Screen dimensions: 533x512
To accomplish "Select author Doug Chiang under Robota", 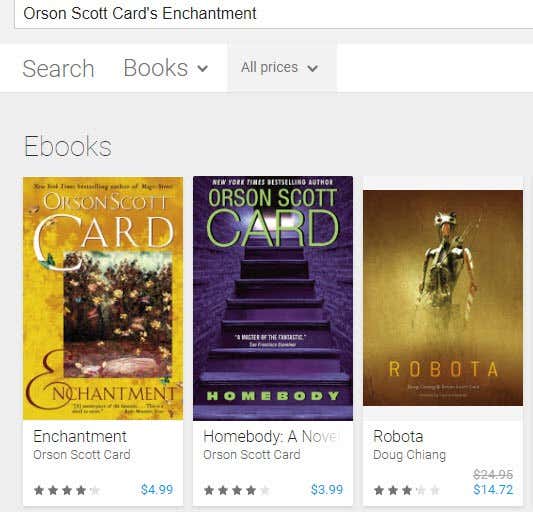I will [x=409, y=455].
